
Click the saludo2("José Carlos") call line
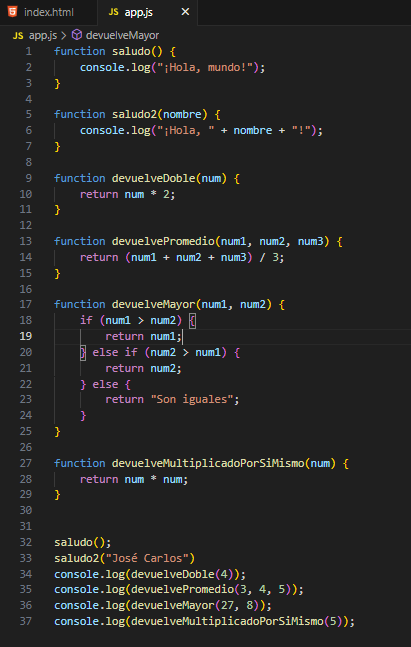(x=124, y=558)
